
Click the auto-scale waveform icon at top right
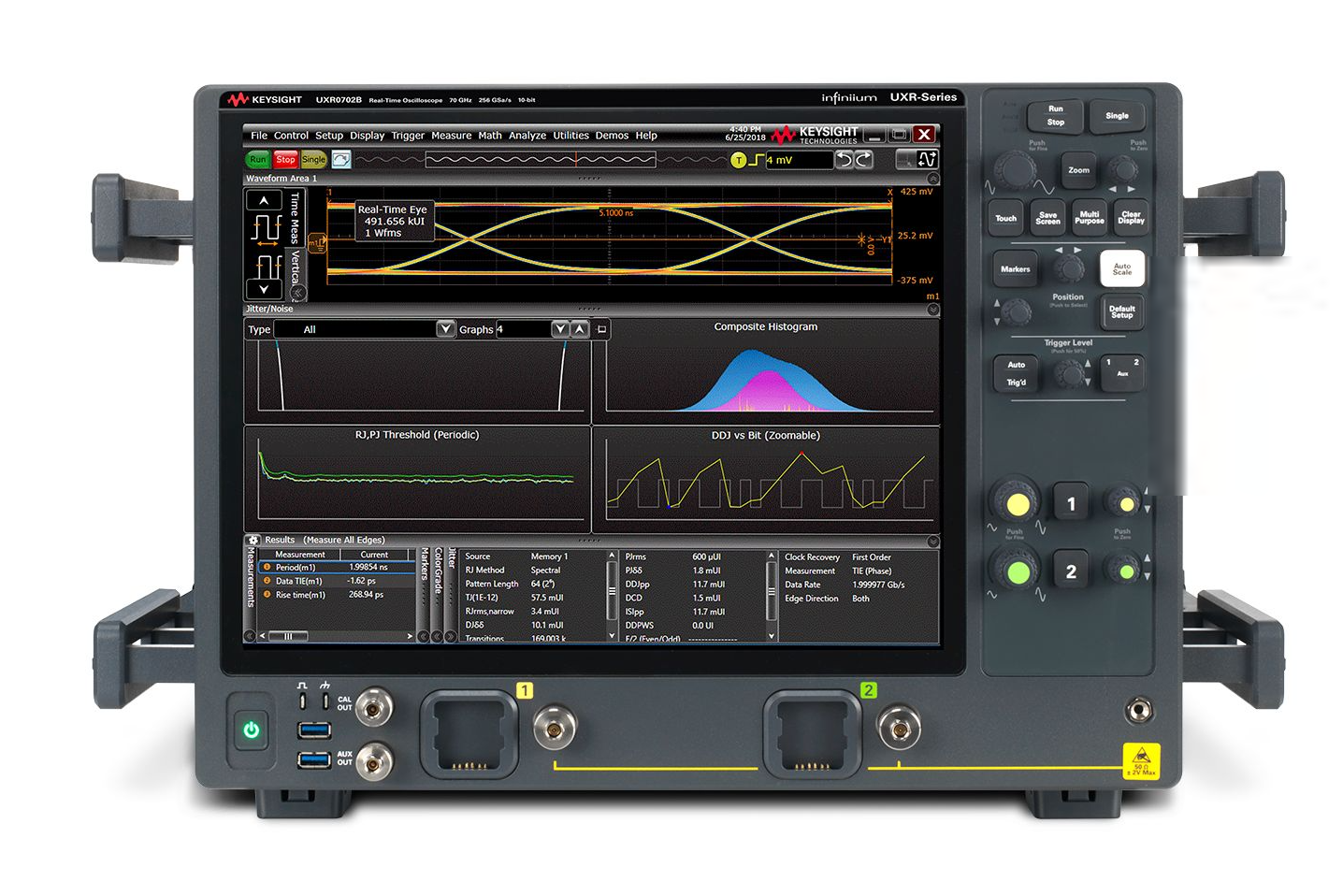[927, 160]
